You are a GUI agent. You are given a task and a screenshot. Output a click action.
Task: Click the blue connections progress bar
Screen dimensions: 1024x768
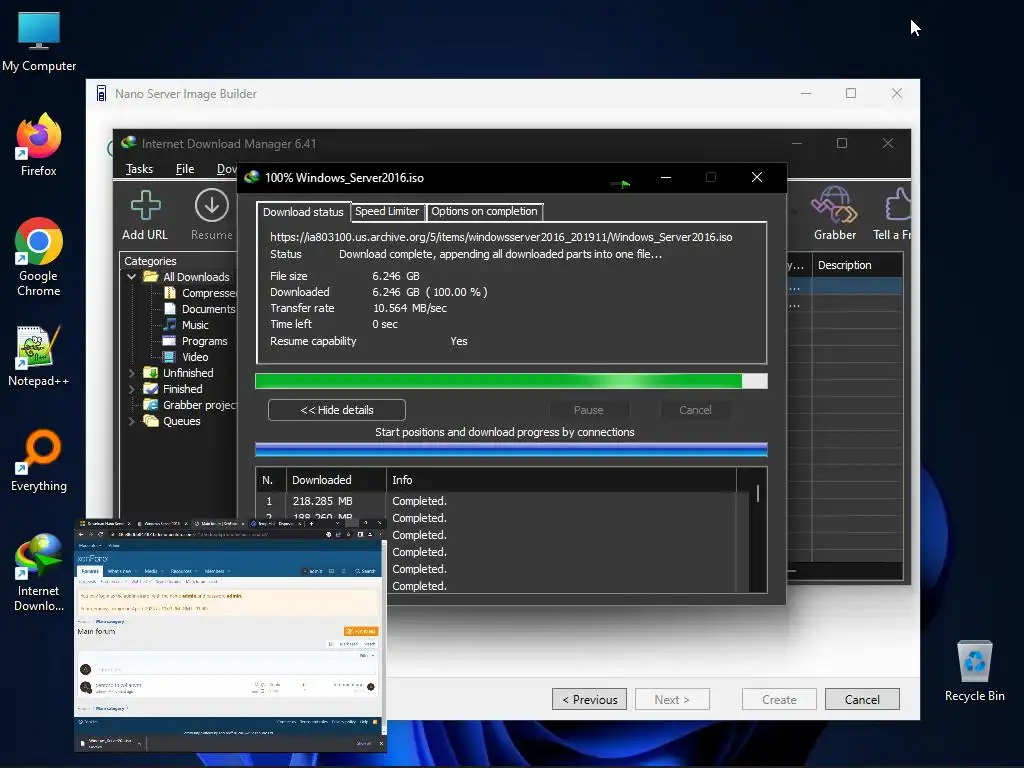coord(511,449)
